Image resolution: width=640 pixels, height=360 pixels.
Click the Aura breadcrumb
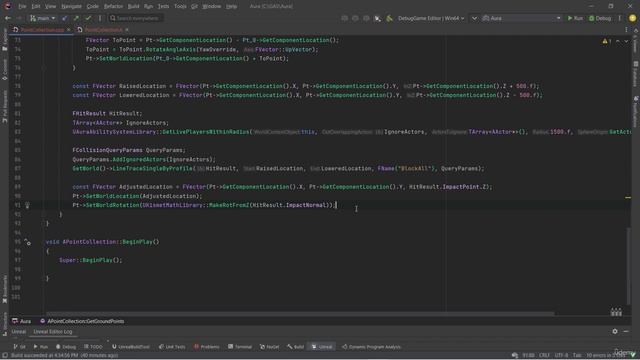coord(22,321)
